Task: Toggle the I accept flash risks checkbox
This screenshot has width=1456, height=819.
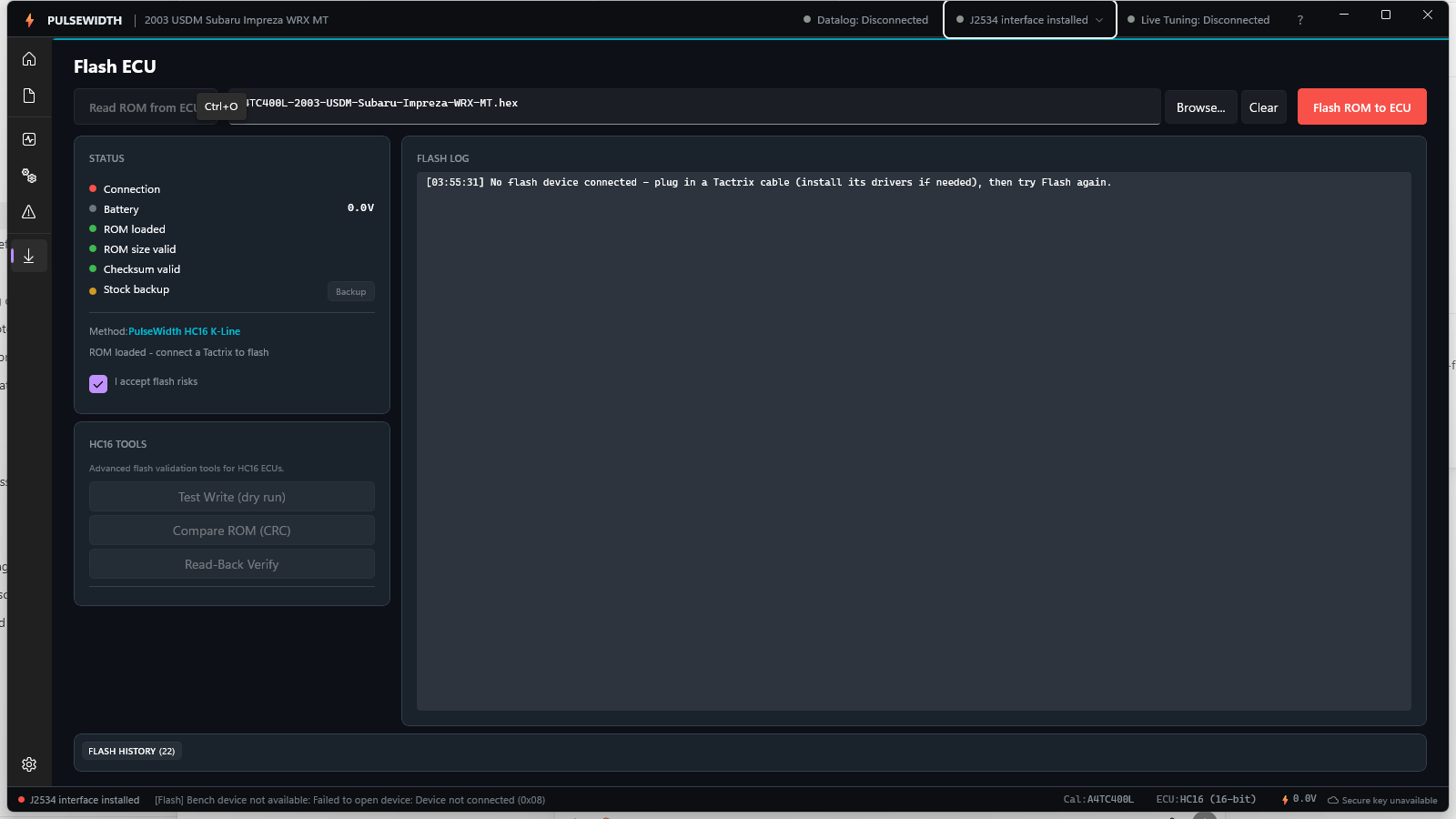Action: 98,384
